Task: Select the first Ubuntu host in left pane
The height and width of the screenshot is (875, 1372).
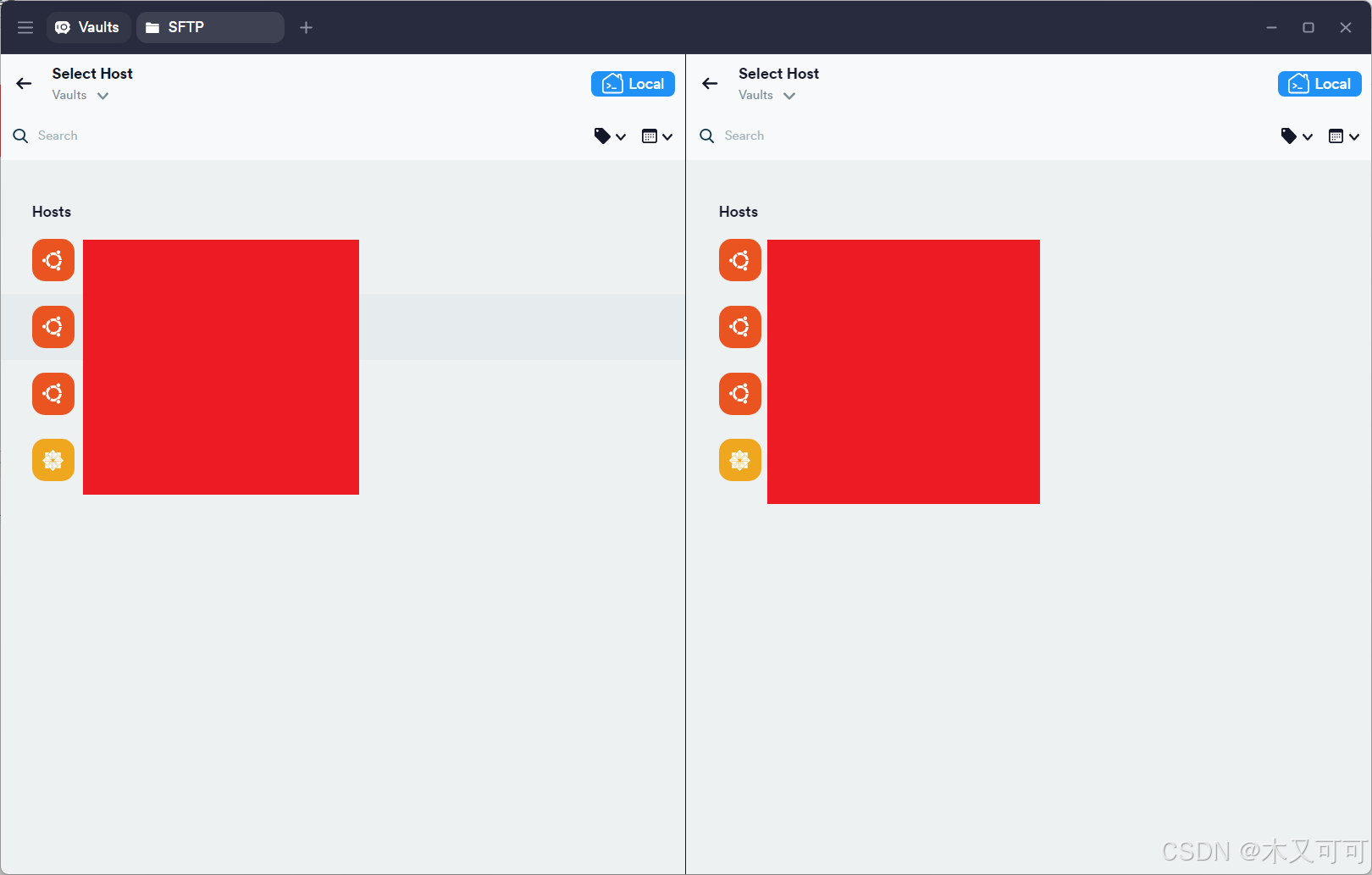Action: [x=53, y=260]
